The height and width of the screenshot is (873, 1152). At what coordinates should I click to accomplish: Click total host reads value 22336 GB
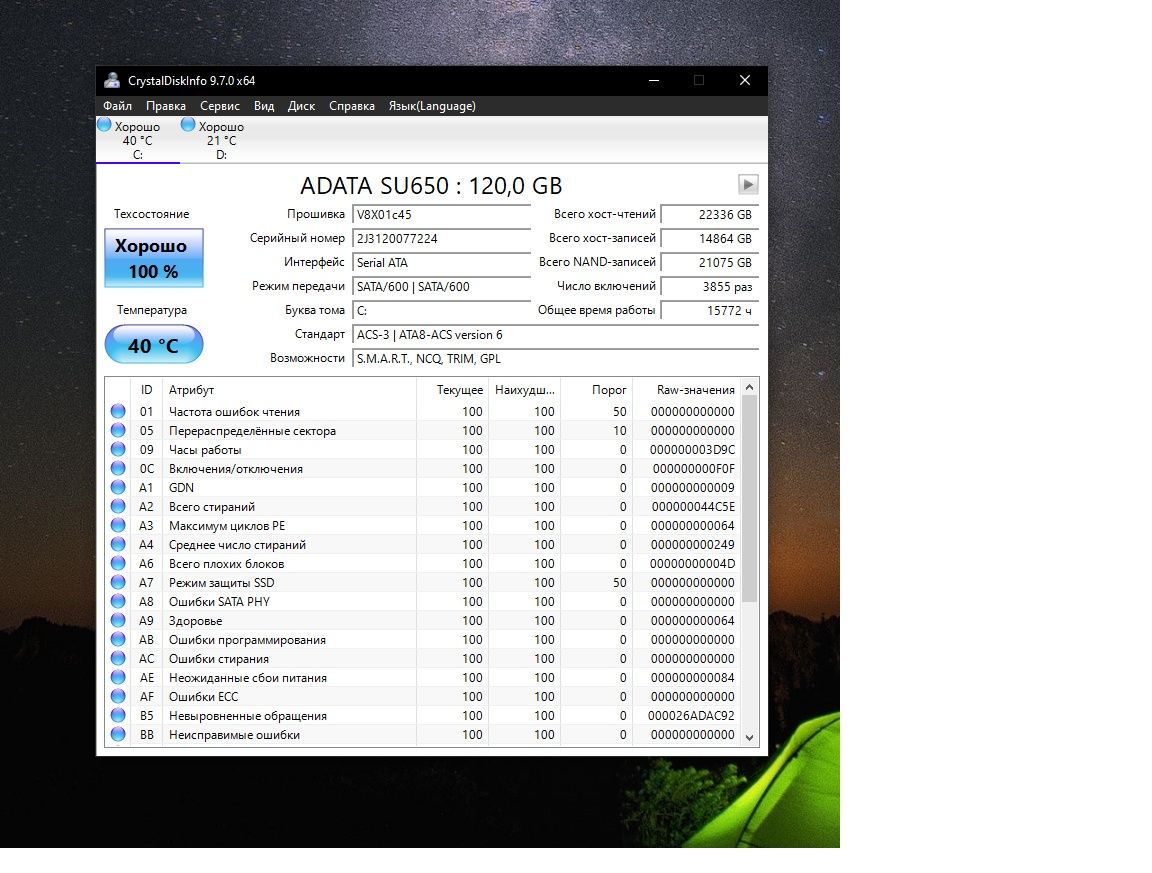click(x=710, y=215)
